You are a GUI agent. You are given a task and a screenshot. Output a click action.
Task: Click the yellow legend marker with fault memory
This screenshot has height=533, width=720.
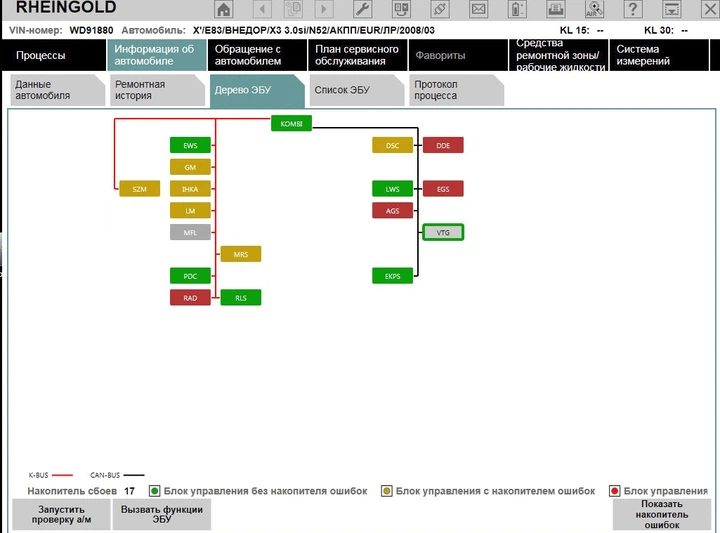click(387, 491)
